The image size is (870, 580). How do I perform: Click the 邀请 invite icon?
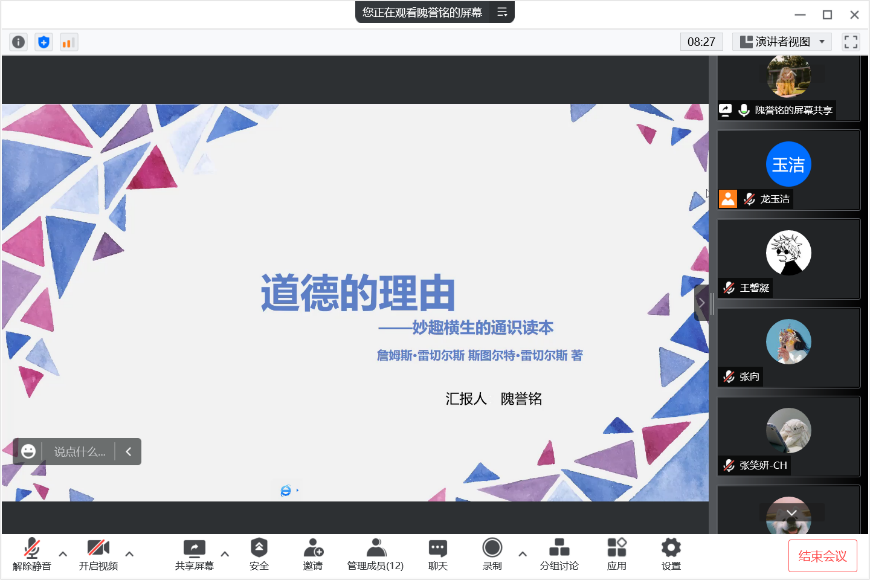tap(313, 553)
